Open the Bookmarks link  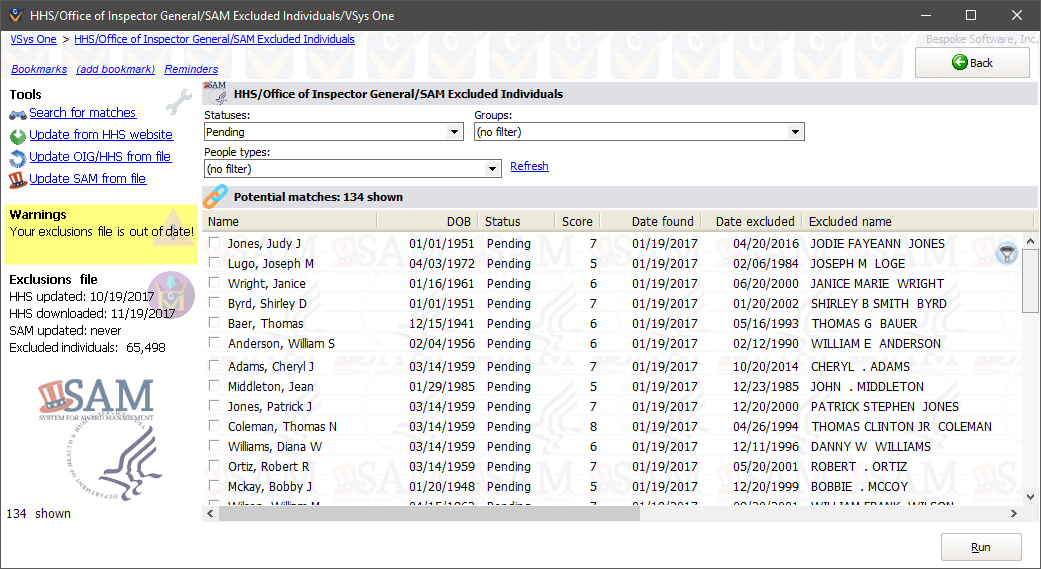pos(39,70)
